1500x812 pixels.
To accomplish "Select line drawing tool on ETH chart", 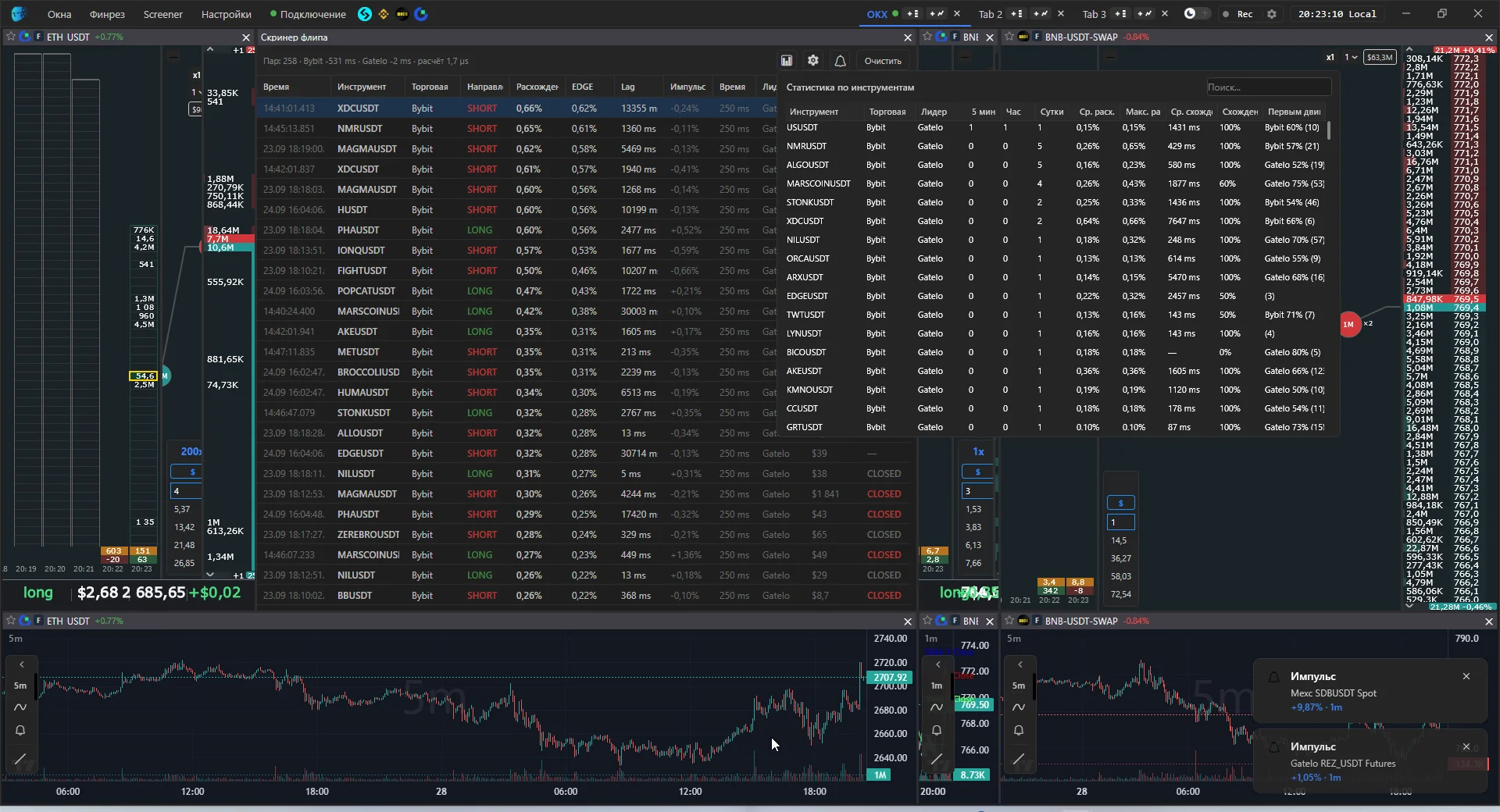I will pyautogui.click(x=20, y=759).
